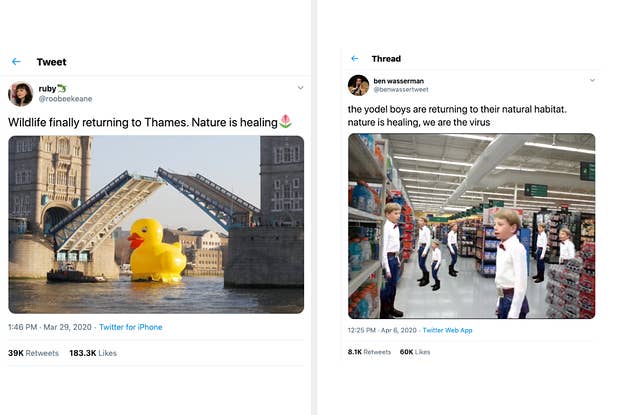Viewport: 625px width, 415px height.
Task: Click the 'Twitter Web App' source link
Action: pos(447,329)
